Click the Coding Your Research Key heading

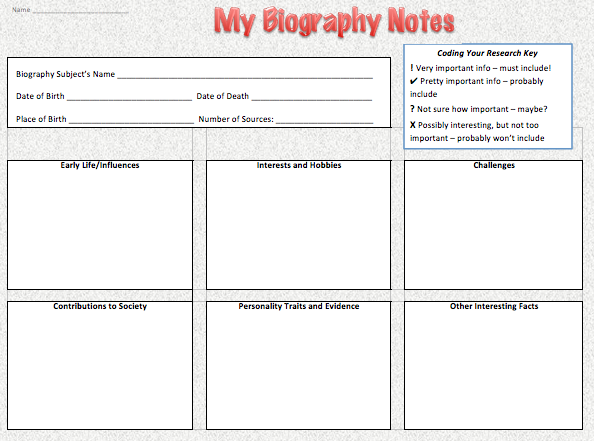point(487,53)
